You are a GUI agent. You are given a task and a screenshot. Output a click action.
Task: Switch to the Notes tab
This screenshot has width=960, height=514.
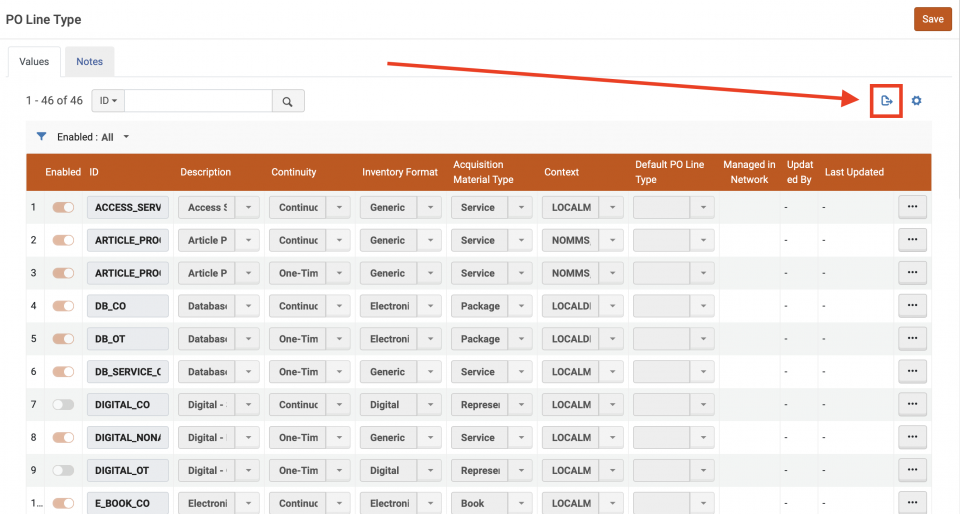click(x=90, y=62)
